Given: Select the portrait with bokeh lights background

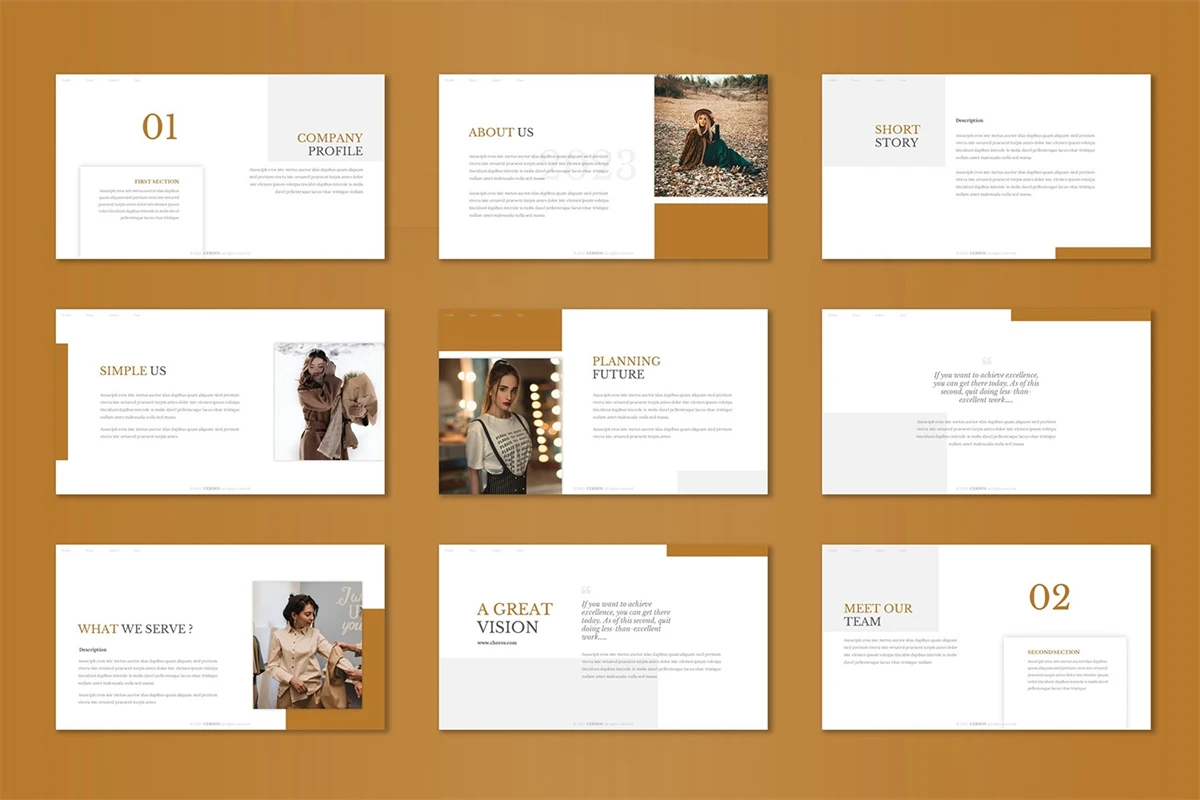Looking at the screenshot, I should coord(500,426).
